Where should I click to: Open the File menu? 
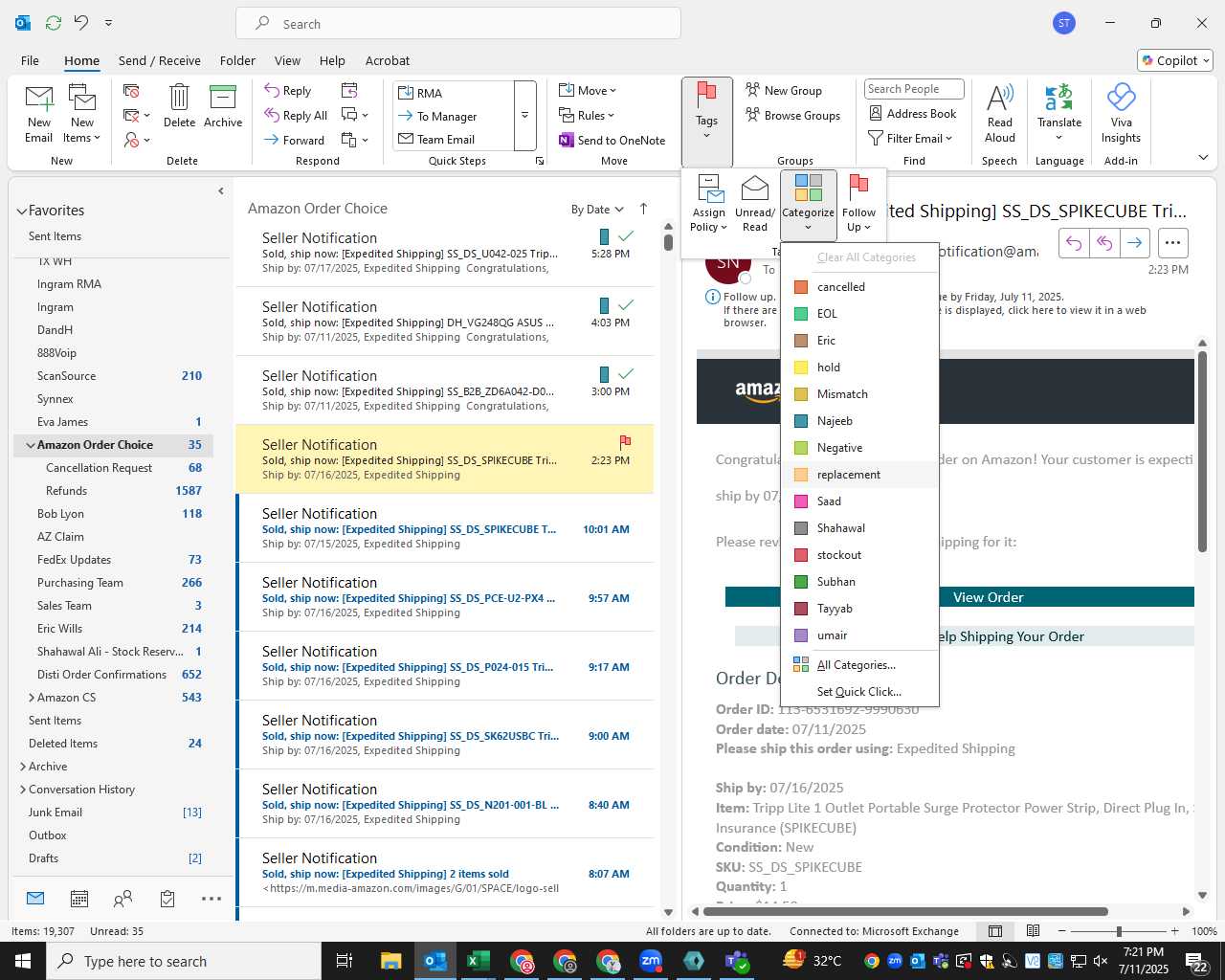[x=30, y=60]
